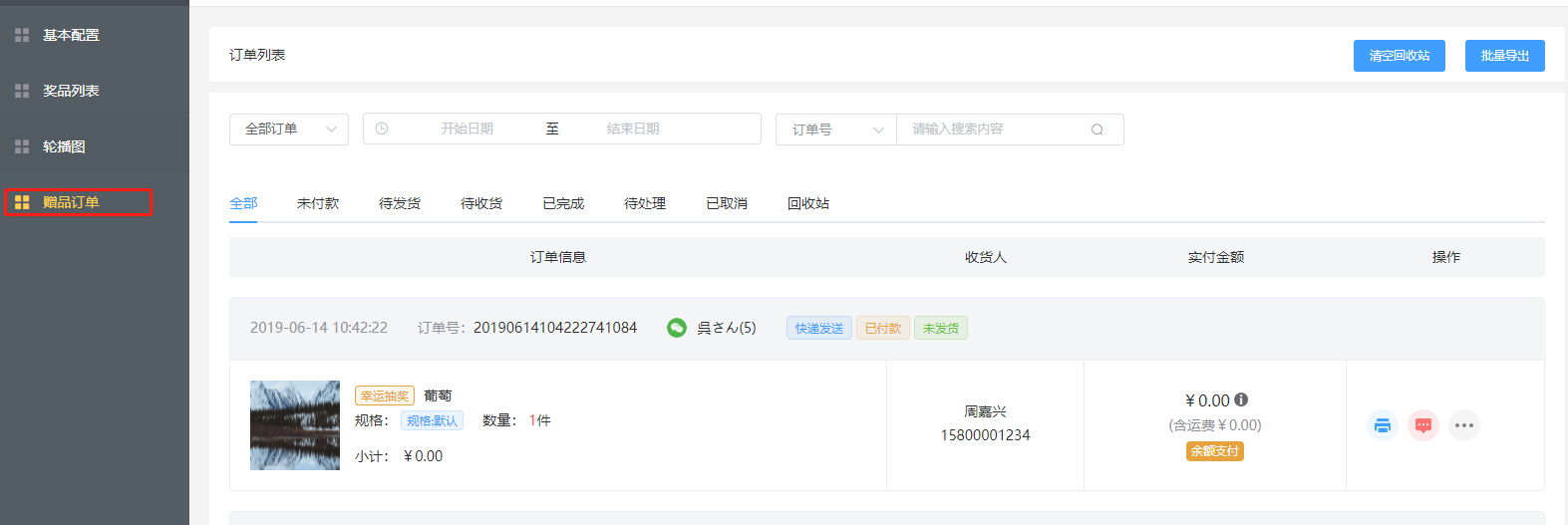Click the clock icon in date range field
The height and width of the screenshot is (525, 1568).
click(x=382, y=129)
